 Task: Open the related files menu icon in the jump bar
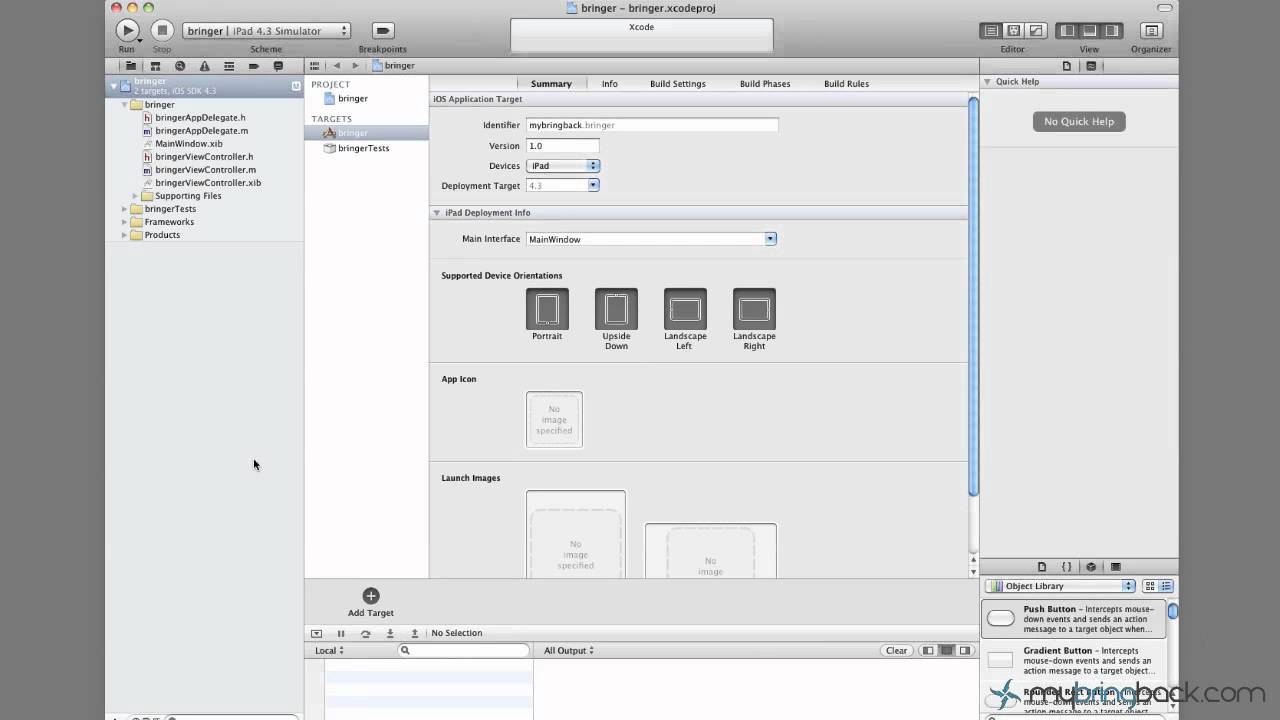click(x=315, y=66)
